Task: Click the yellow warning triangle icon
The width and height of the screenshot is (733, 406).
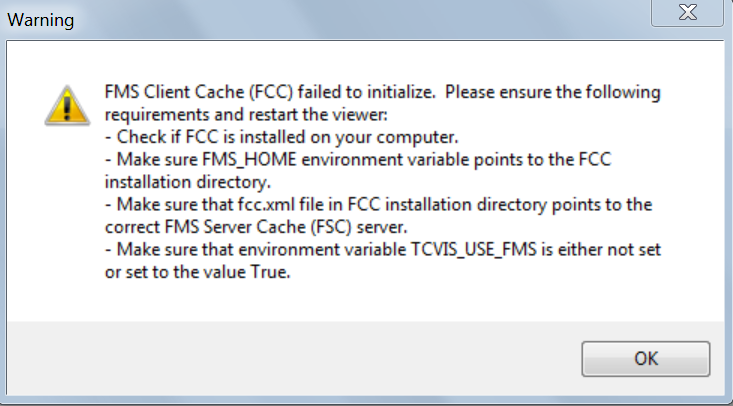Action: point(67,106)
